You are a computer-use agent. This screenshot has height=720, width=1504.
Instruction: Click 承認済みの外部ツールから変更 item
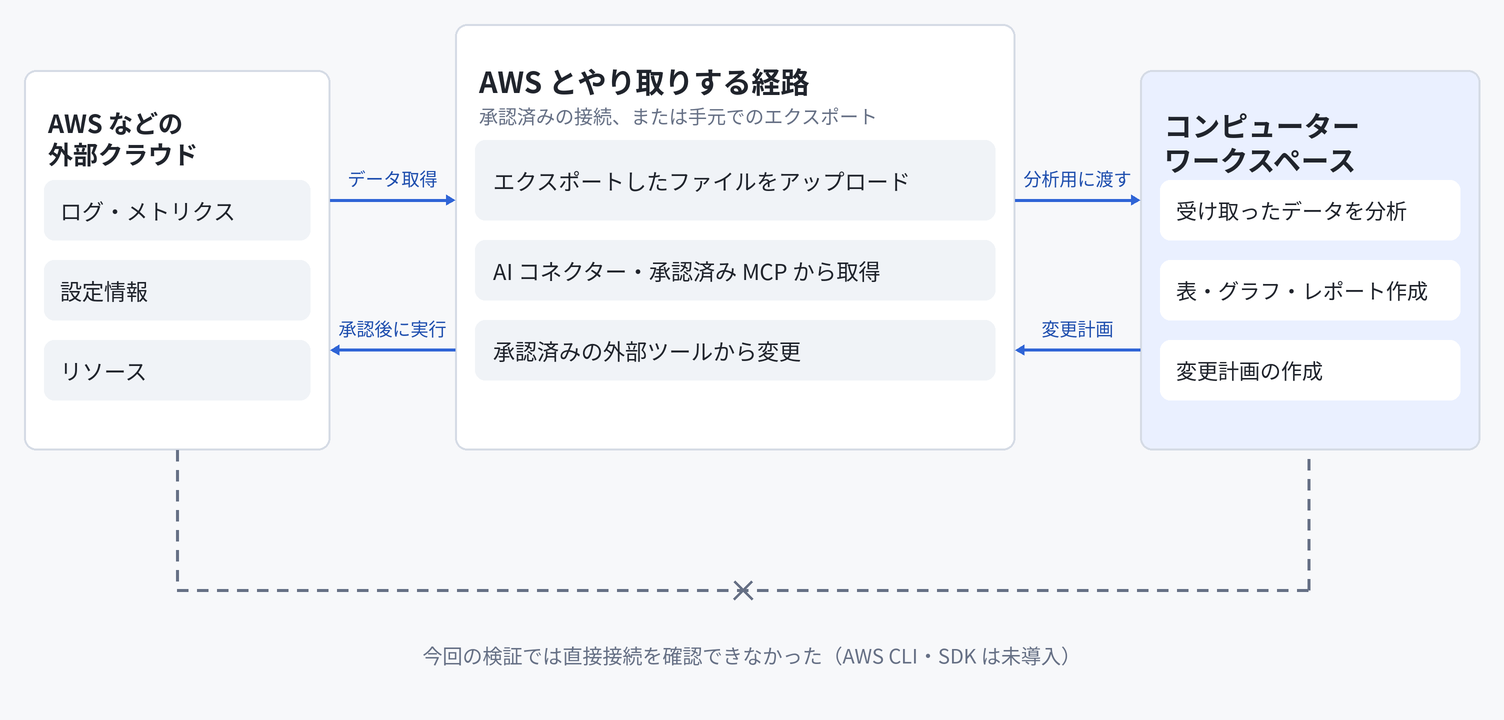[735, 350]
